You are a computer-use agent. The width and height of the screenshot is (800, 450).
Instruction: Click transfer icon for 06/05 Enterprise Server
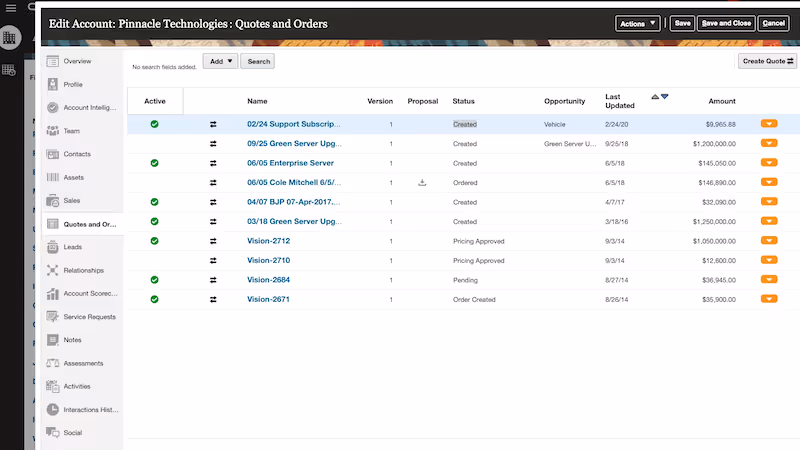pos(213,163)
